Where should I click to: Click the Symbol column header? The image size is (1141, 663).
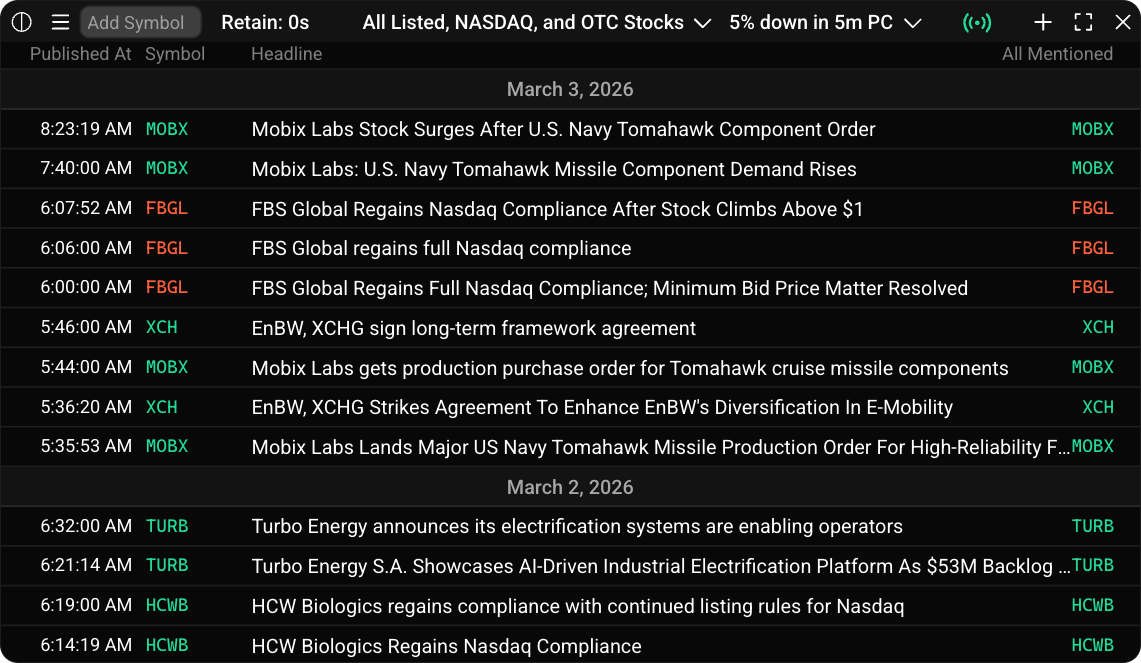coord(175,54)
